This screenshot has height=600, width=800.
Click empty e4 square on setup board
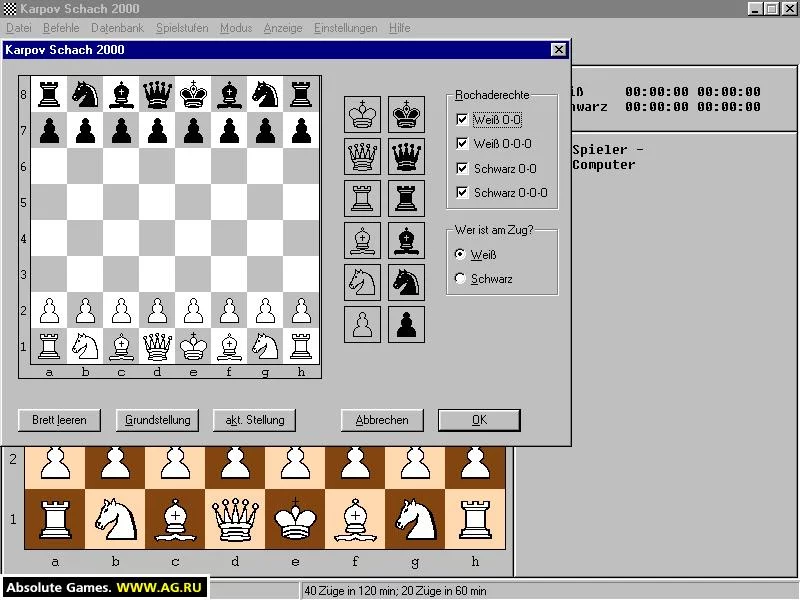[193, 238]
